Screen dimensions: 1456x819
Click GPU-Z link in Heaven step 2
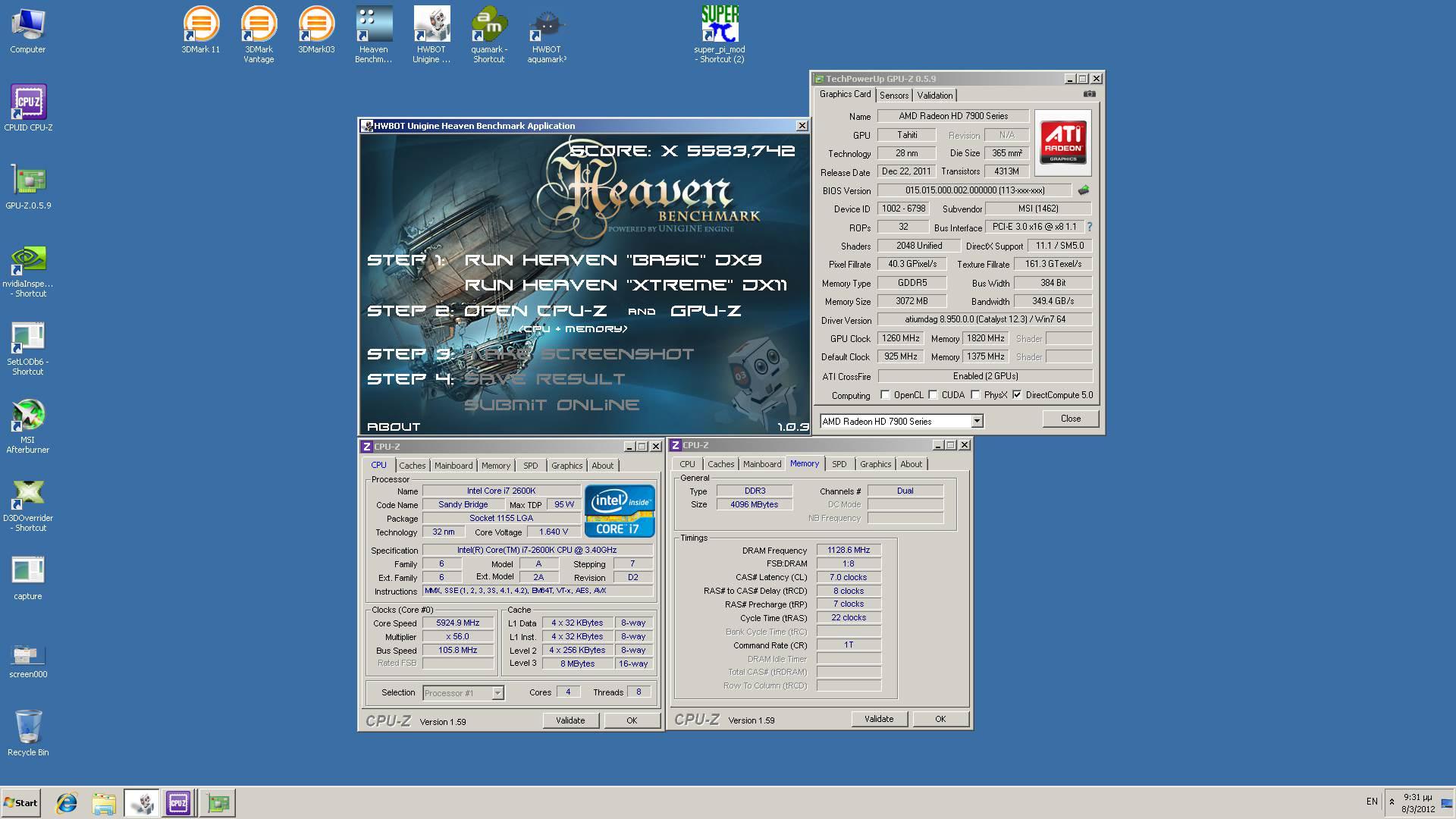tap(706, 311)
